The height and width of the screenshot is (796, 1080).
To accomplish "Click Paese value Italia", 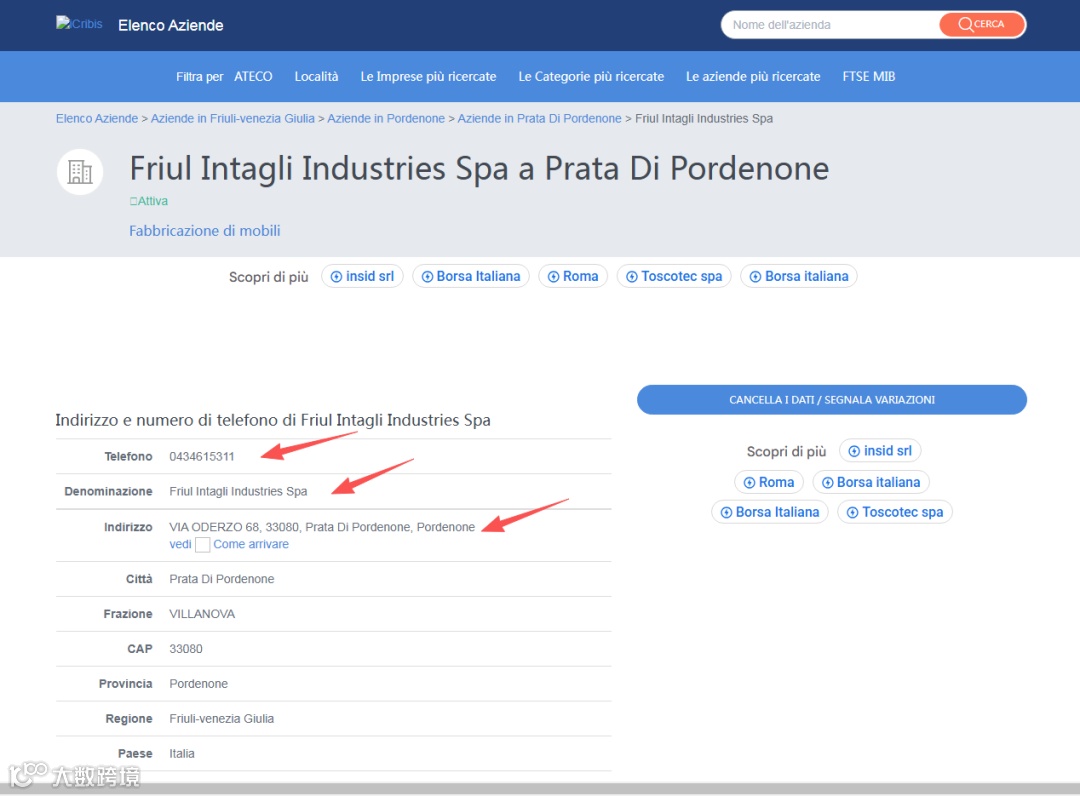I will click(182, 754).
